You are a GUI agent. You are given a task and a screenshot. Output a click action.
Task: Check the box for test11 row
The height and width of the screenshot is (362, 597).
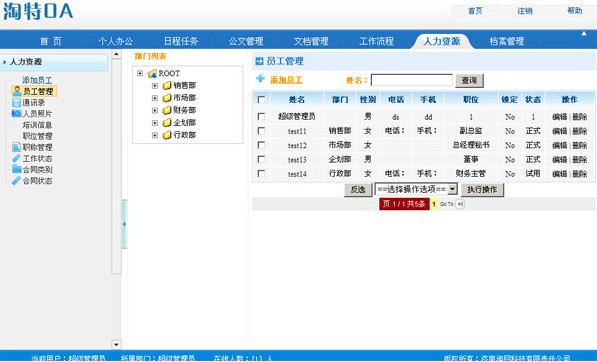click(x=261, y=131)
